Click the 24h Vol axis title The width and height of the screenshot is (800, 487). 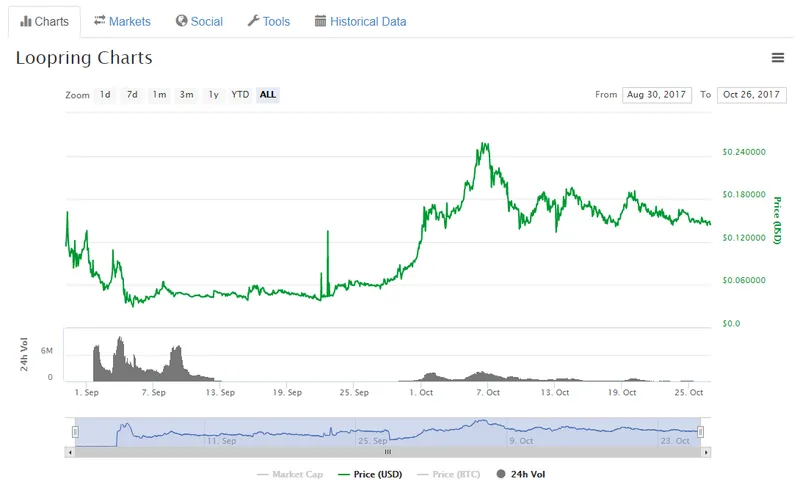(24, 354)
